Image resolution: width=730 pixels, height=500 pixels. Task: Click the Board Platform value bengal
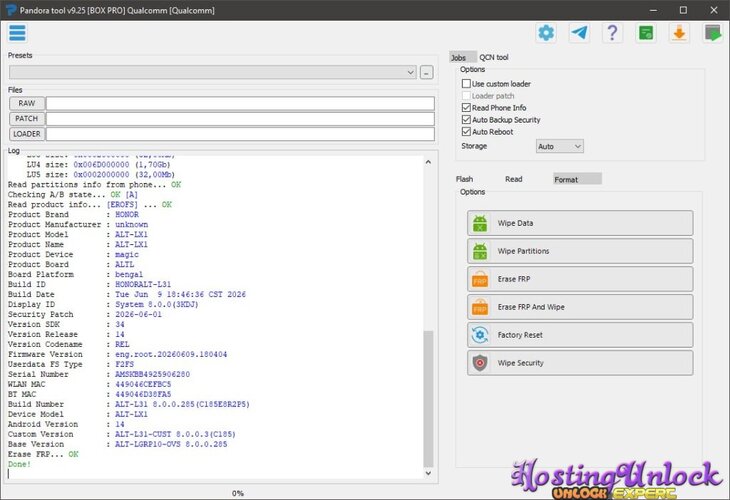point(129,274)
